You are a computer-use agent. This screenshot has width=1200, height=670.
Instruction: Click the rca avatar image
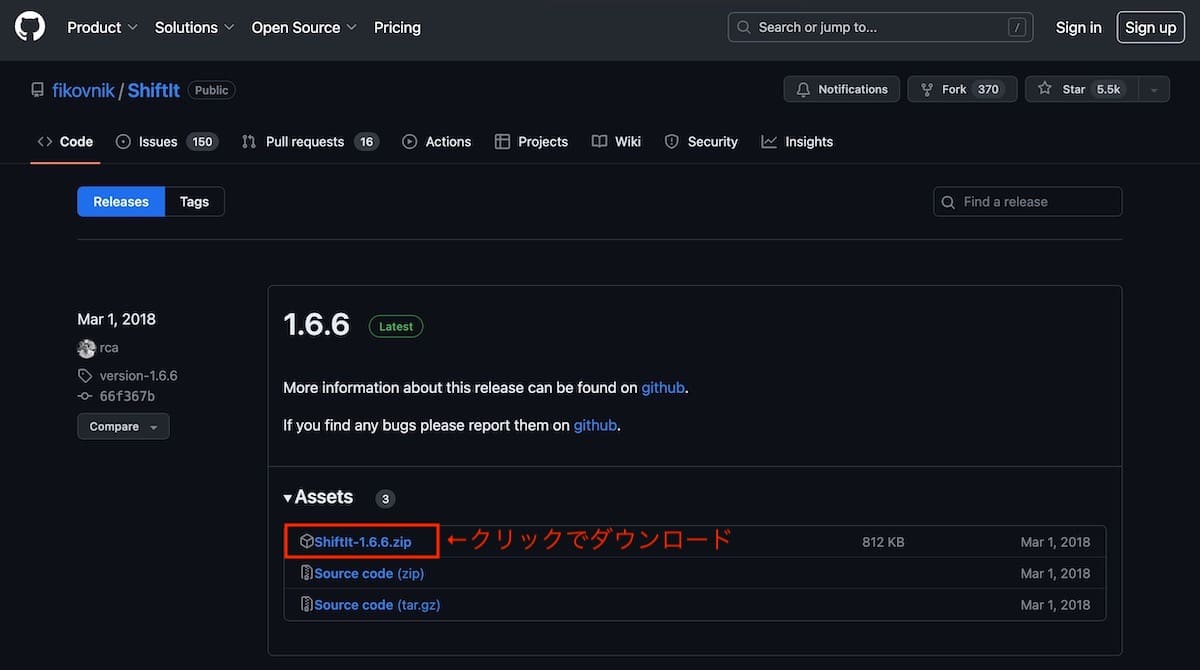tap(86, 348)
